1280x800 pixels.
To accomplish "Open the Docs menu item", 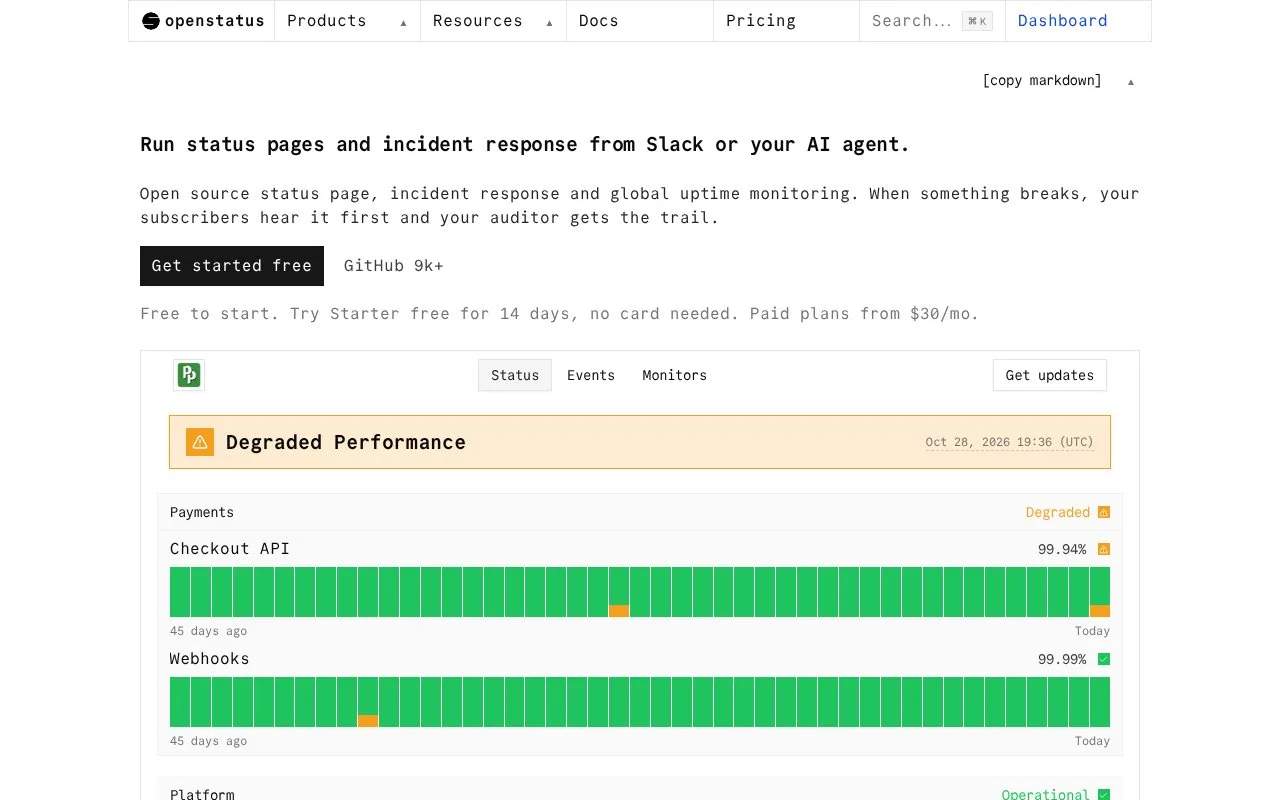I will click(640, 21).
